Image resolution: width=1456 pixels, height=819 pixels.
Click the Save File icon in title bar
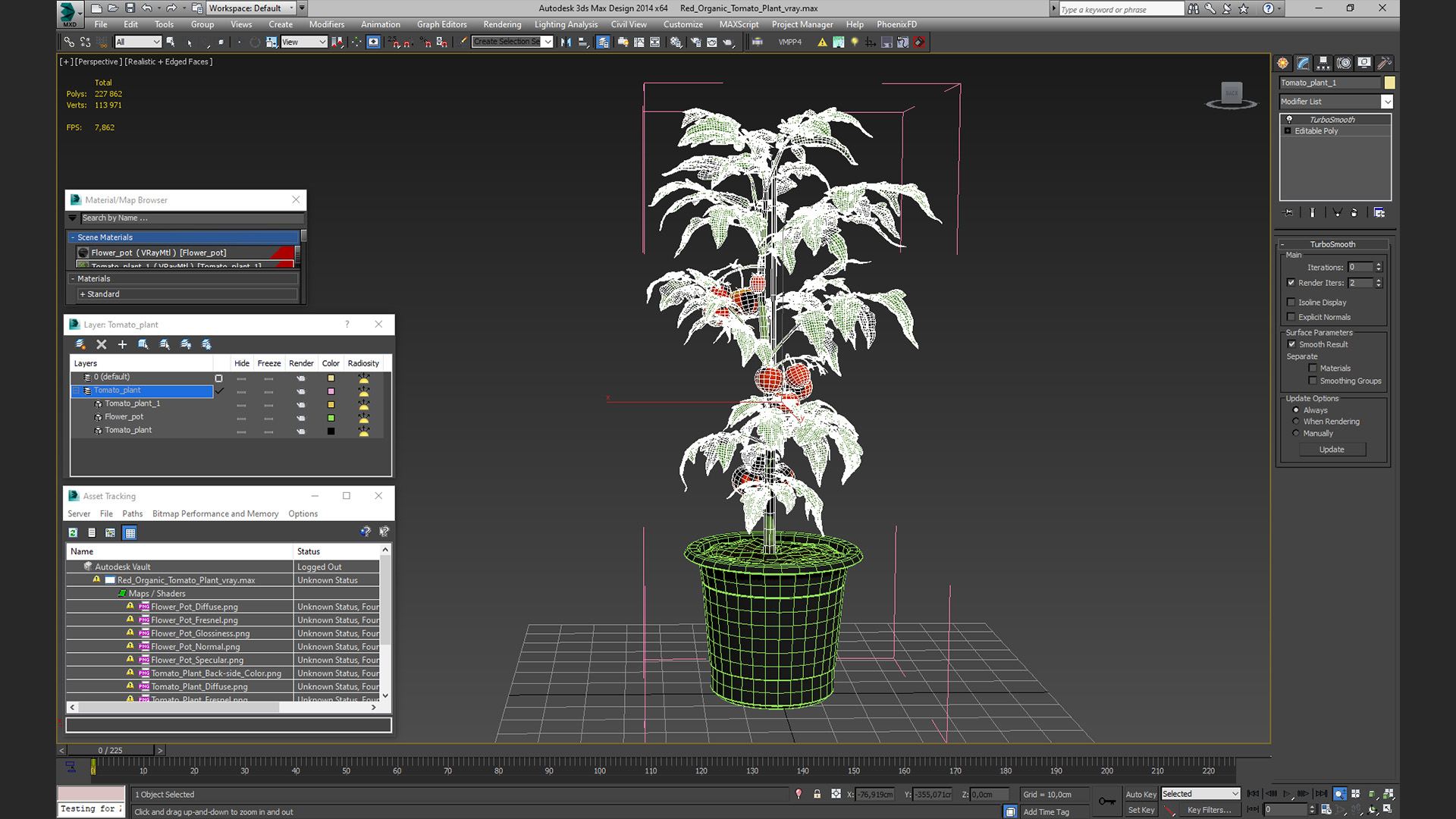(130, 8)
